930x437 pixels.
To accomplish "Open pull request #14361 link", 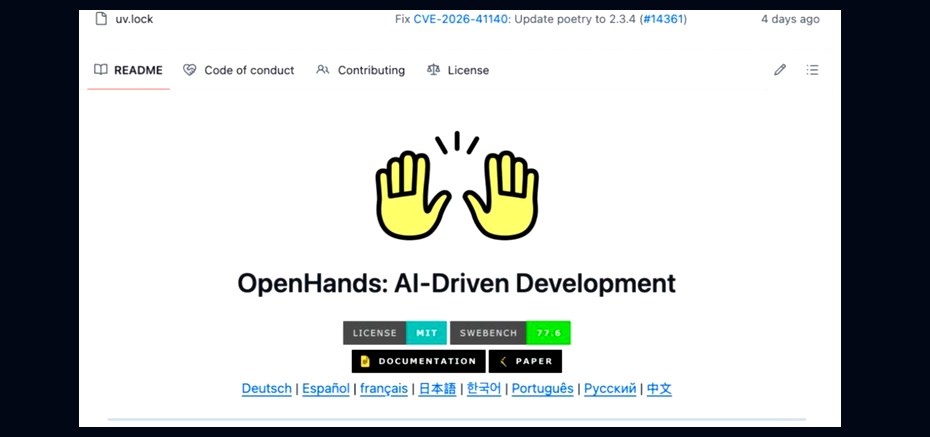I will point(663,19).
